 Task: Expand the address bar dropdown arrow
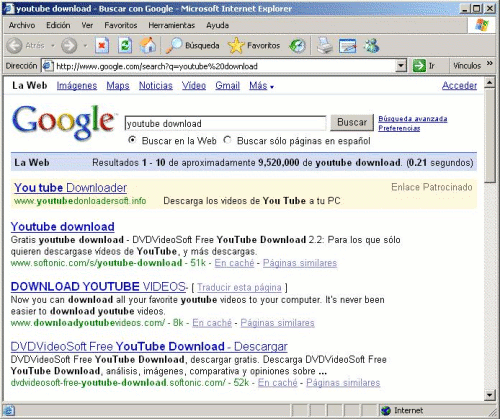[x=401, y=66]
